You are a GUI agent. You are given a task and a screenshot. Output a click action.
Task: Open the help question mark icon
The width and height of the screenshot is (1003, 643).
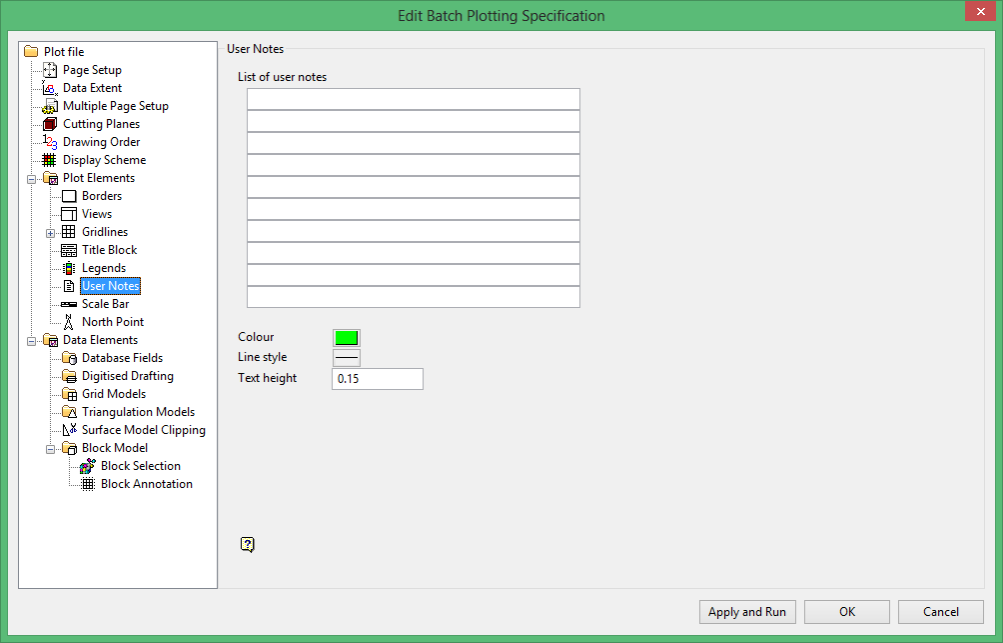(248, 544)
